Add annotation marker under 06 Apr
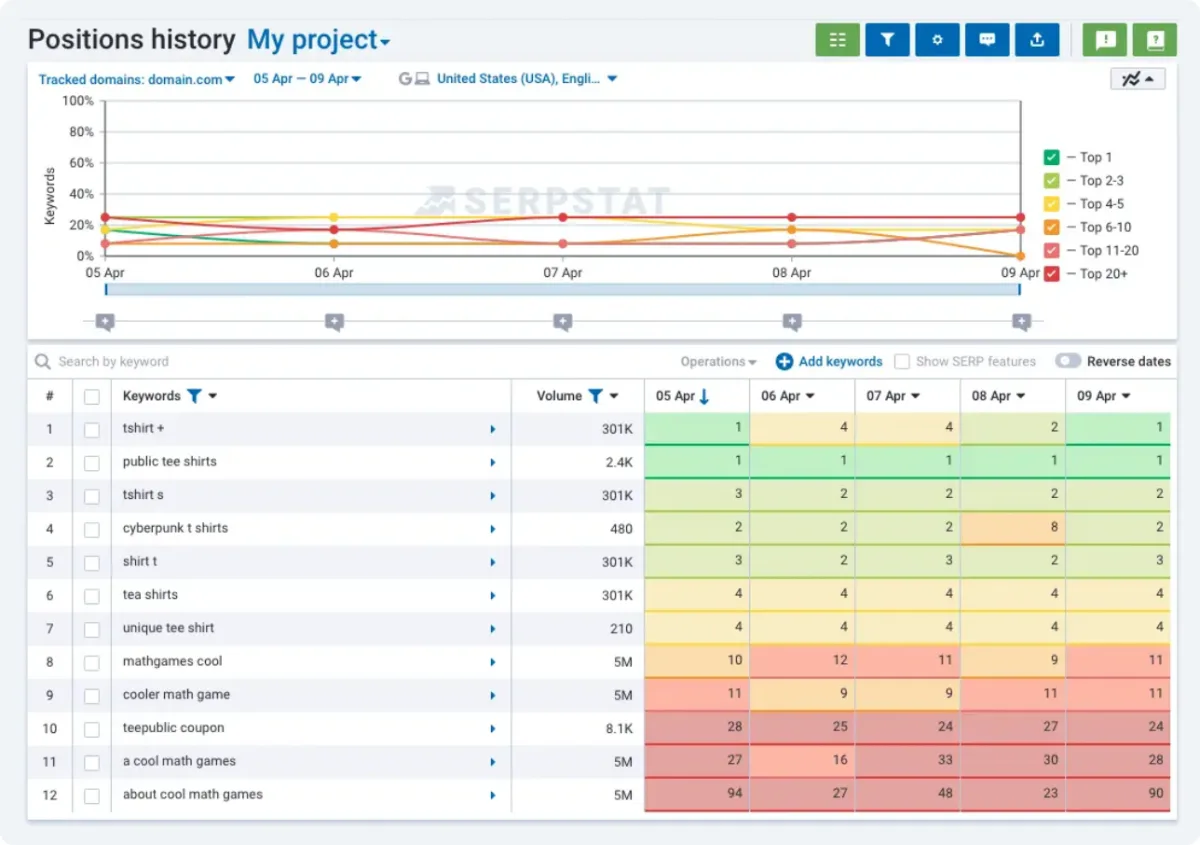Screen dimensions: 1200x845 334,322
